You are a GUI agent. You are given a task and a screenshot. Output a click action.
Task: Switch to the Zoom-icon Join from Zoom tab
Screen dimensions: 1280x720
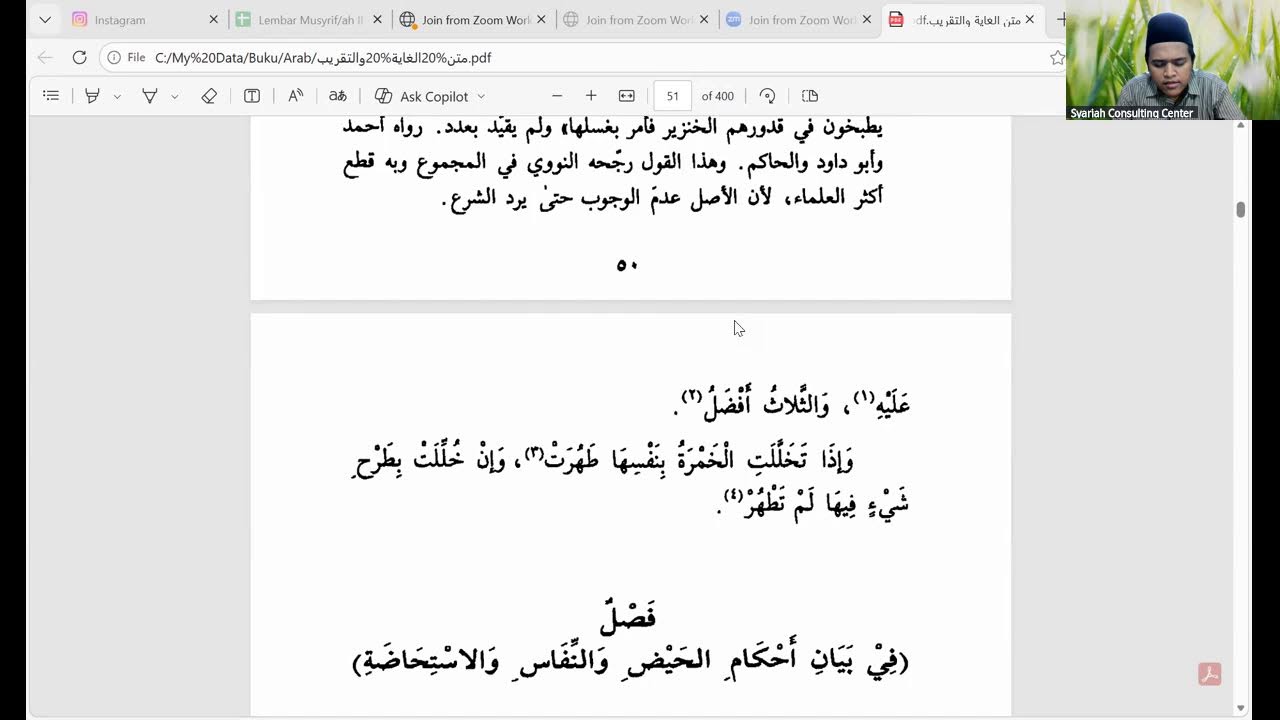pyautogui.click(x=798, y=20)
